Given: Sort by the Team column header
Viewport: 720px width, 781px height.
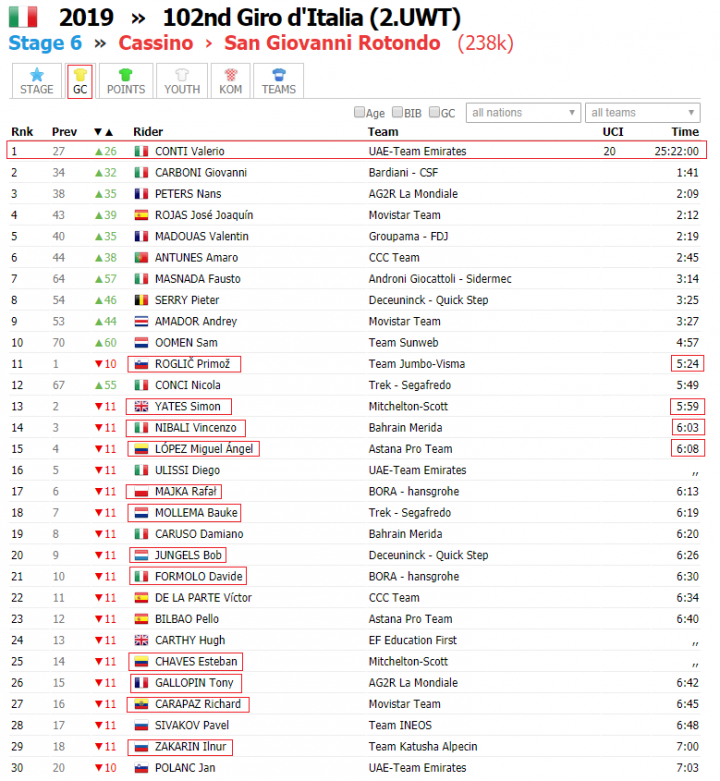Looking at the screenshot, I should [383, 132].
